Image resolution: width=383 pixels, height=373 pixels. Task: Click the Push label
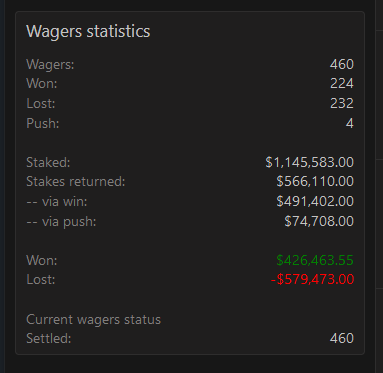tap(43, 124)
